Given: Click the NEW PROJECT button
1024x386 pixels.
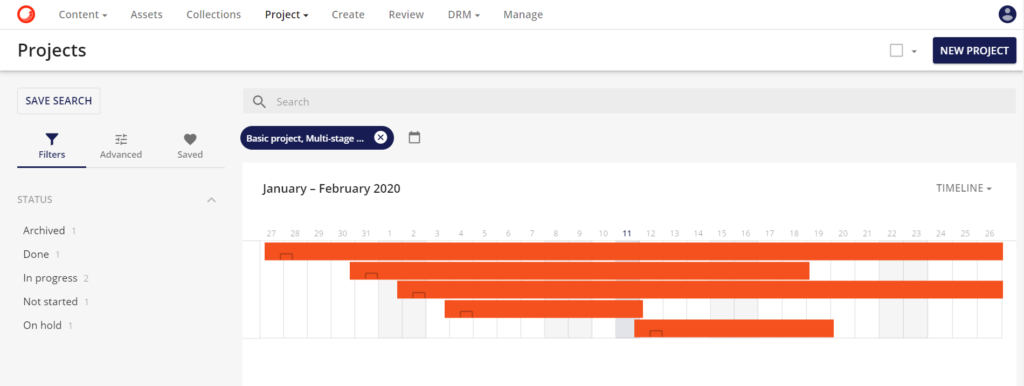Looking at the screenshot, I should (974, 51).
